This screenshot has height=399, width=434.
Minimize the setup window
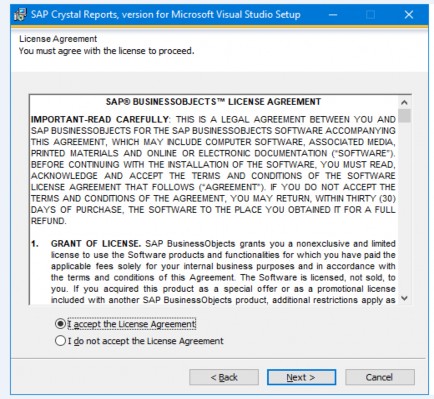pyautogui.click(x=333, y=15)
